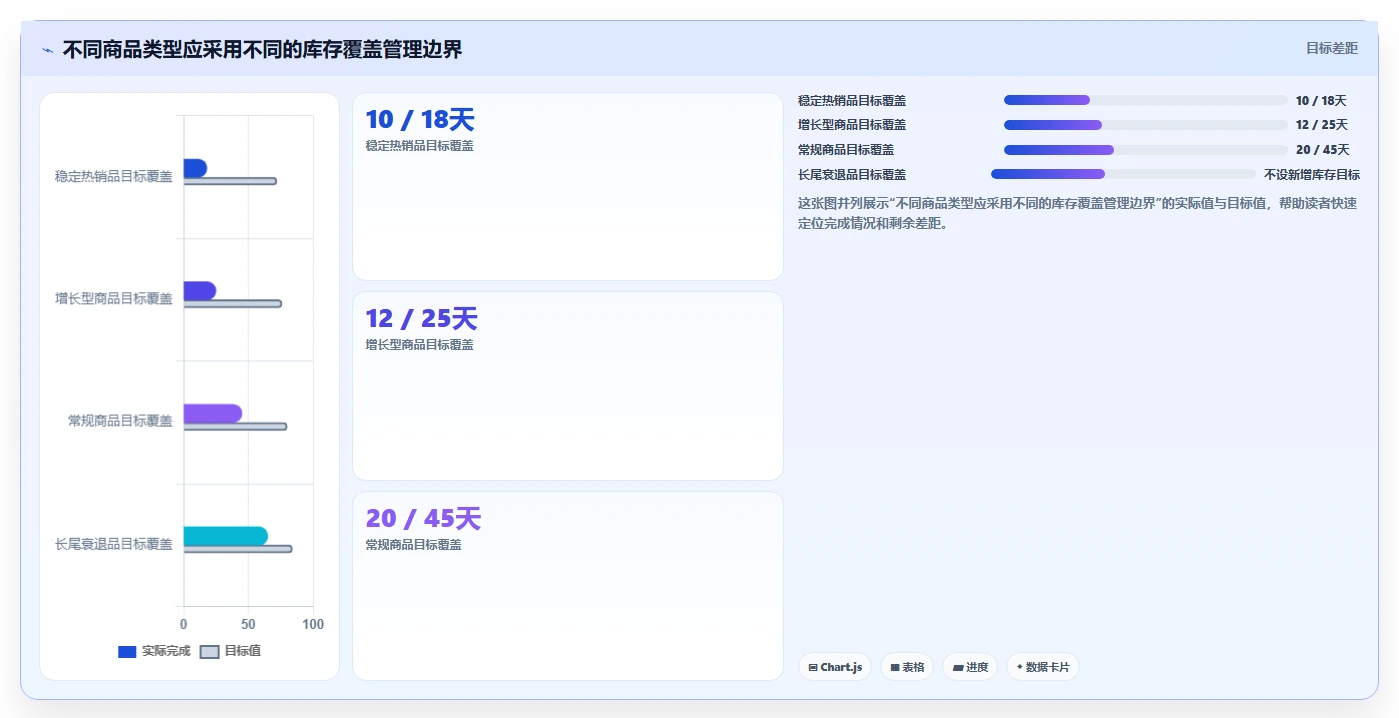Click the chart axis label 常规商品目标覆盖
1399x718 pixels.
click(x=120, y=421)
